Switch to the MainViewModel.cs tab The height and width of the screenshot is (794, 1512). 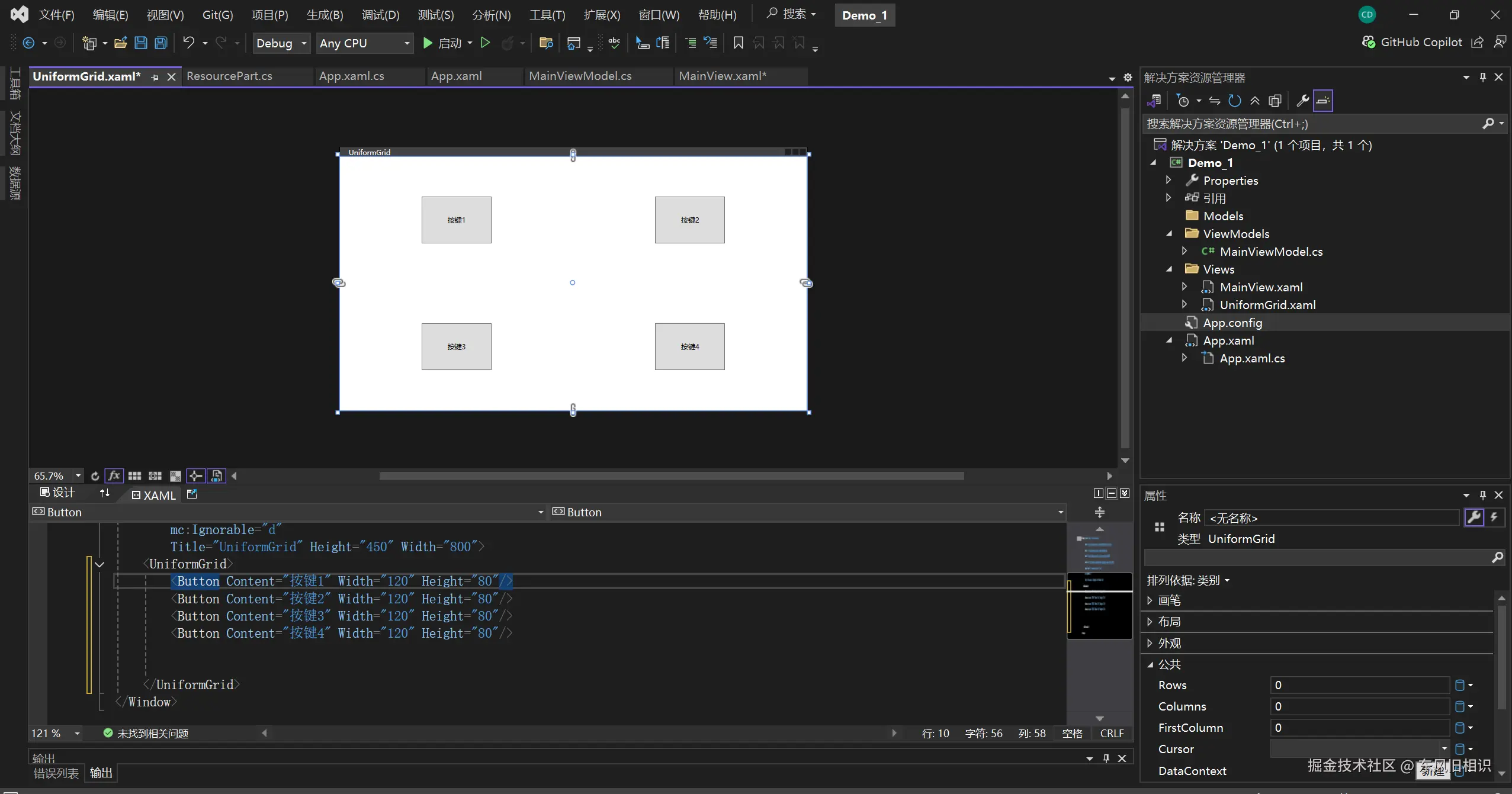pos(580,76)
